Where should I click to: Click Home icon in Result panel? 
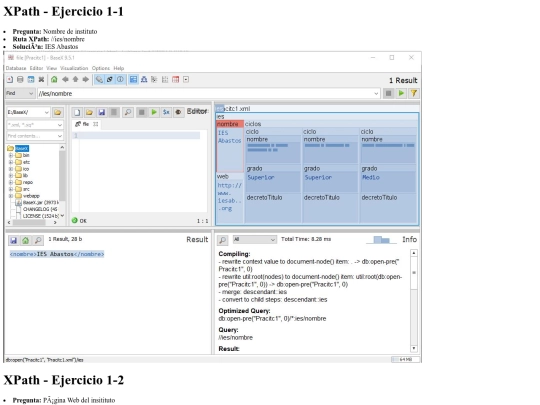pyautogui.click(x=25, y=240)
